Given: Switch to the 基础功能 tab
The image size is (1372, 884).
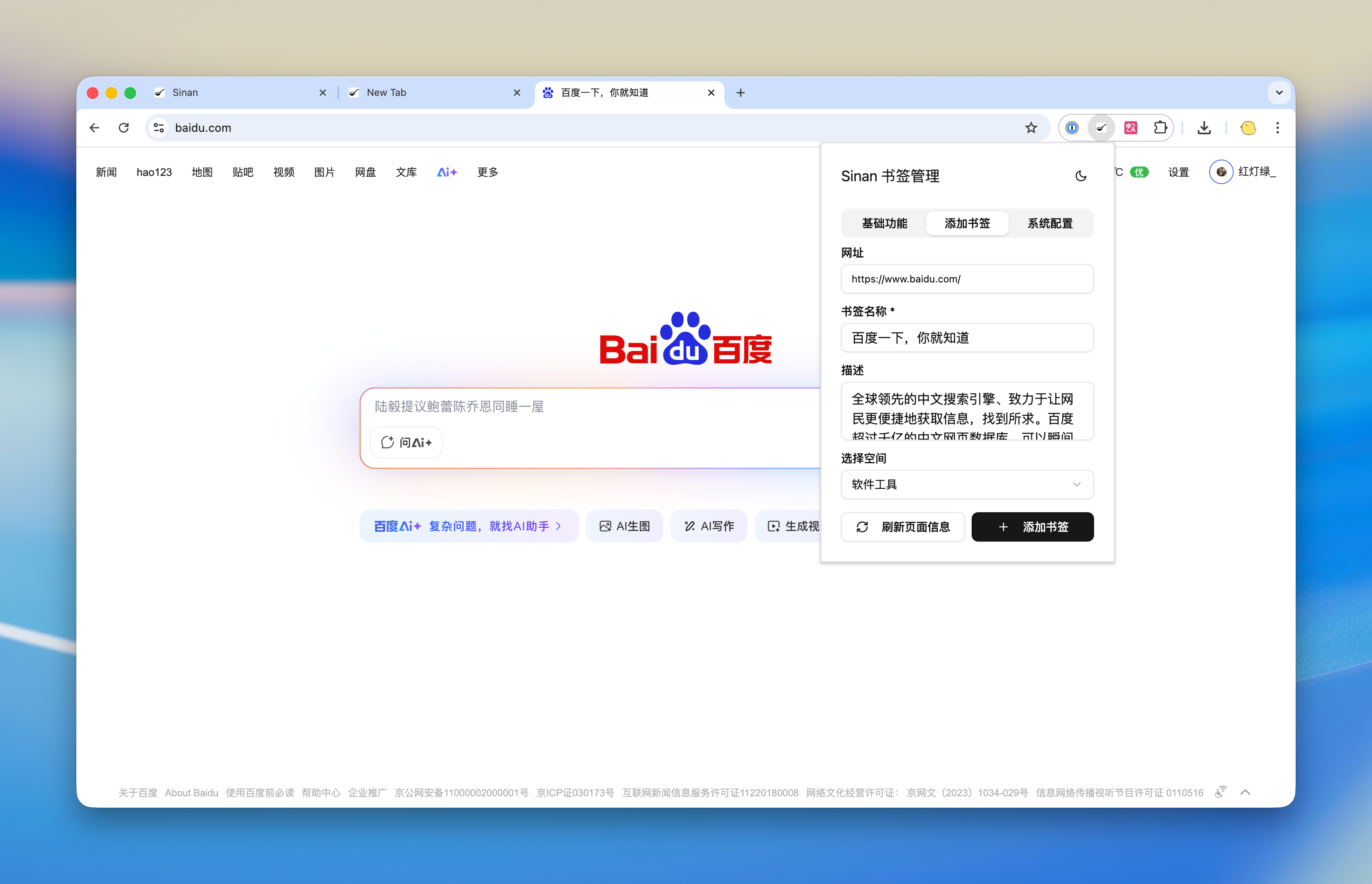Looking at the screenshot, I should click(884, 223).
